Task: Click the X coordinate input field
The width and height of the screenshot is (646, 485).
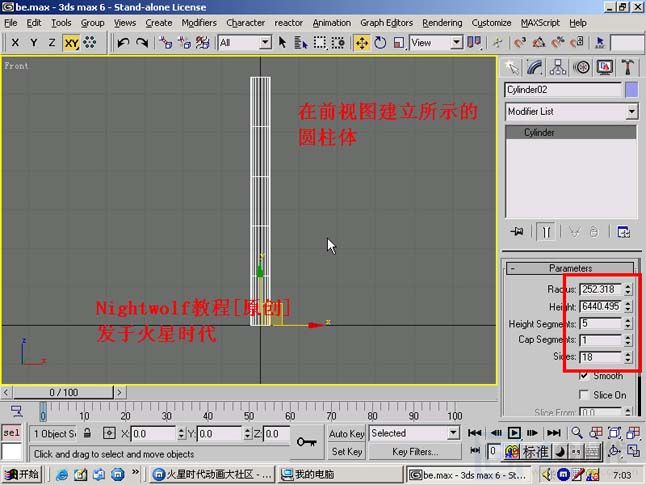Action: click(x=153, y=433)
